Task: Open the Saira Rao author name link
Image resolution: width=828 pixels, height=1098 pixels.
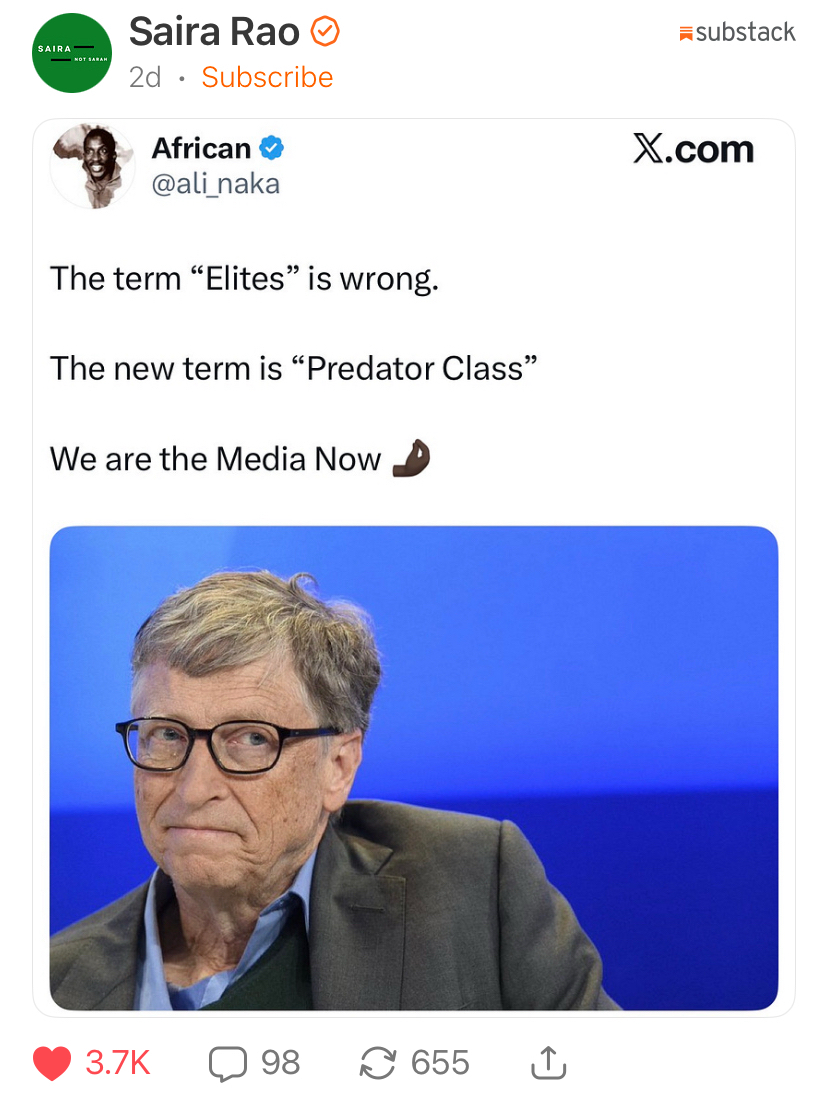Action: pyautogui.click(x=214, y=33)
